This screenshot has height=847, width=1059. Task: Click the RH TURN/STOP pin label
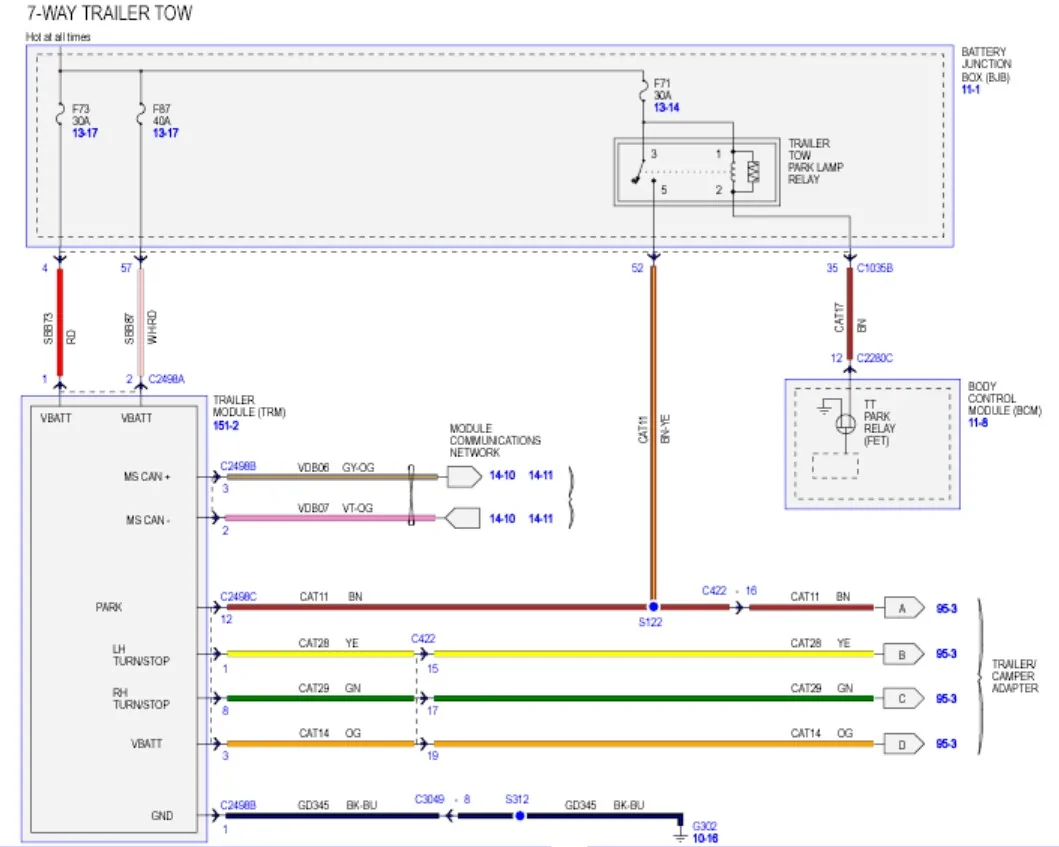tap(140, 698)
